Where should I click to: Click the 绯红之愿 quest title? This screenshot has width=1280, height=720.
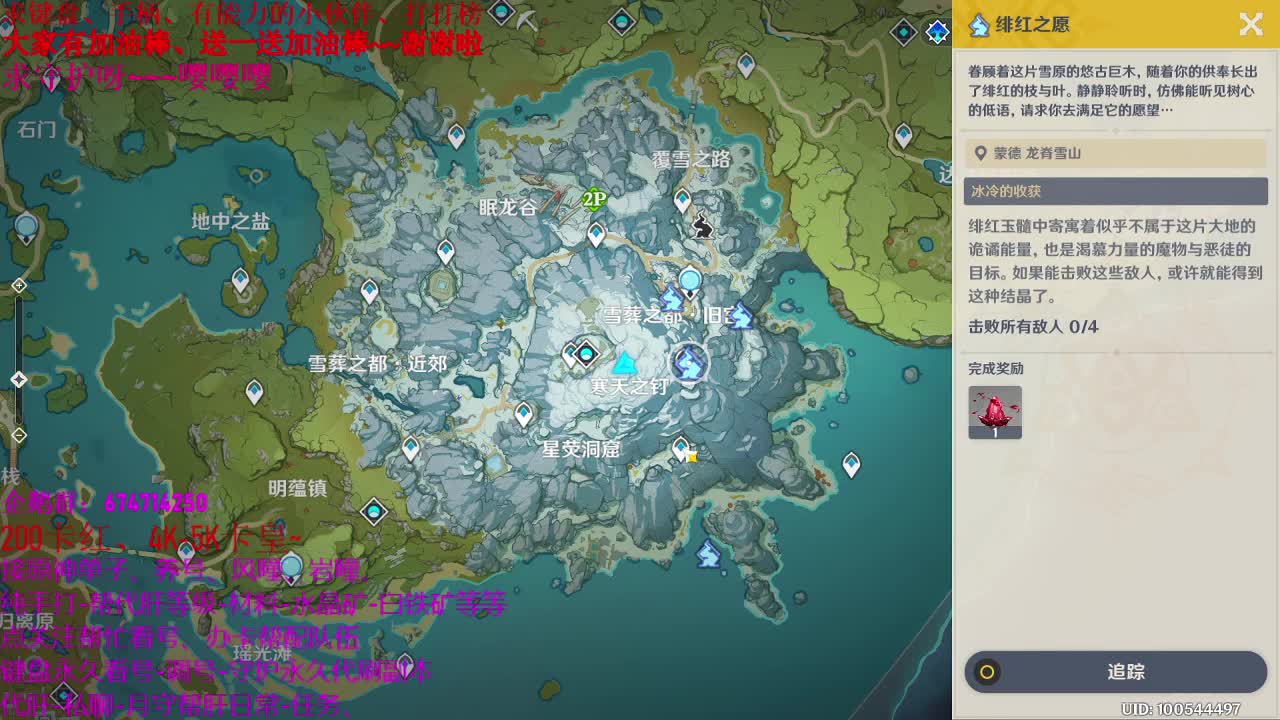point(1032,25)
